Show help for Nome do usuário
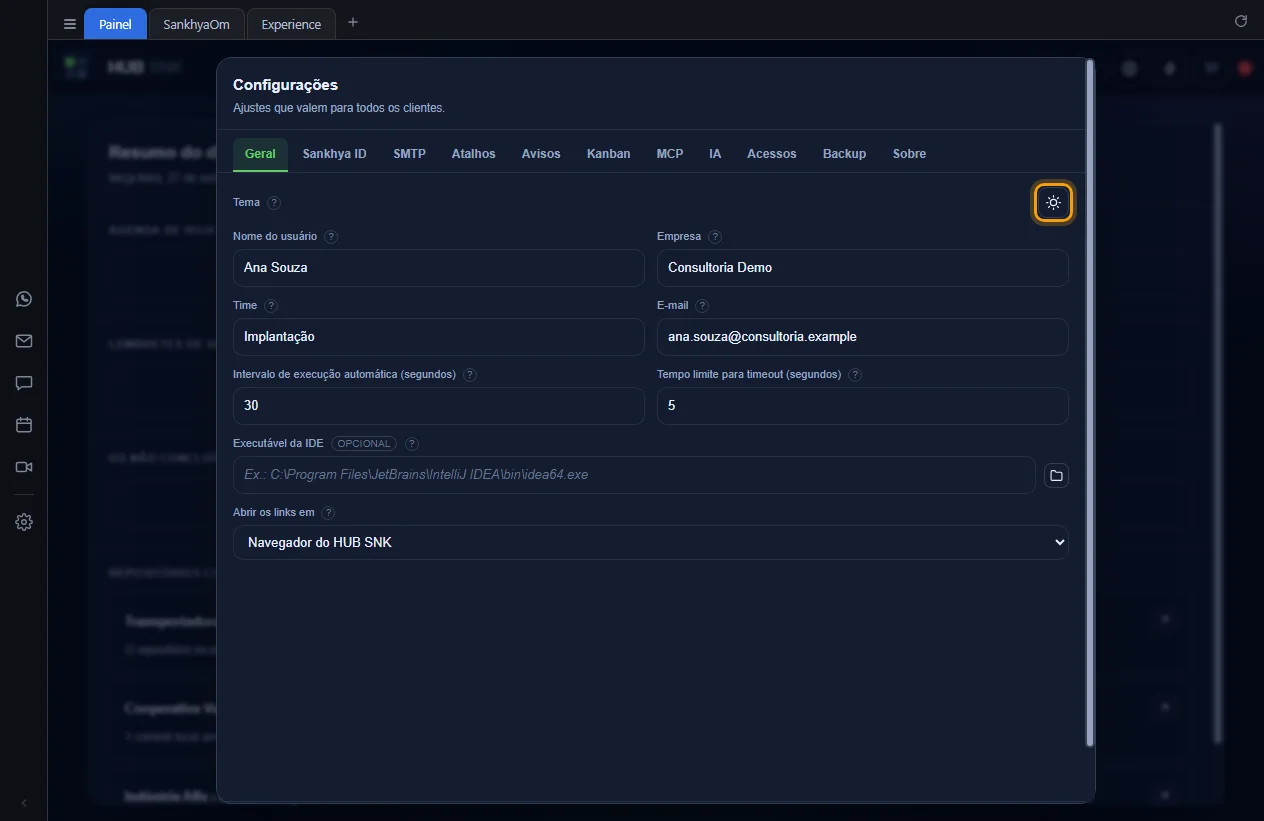 pyautogui.click(x=331, y=237)
